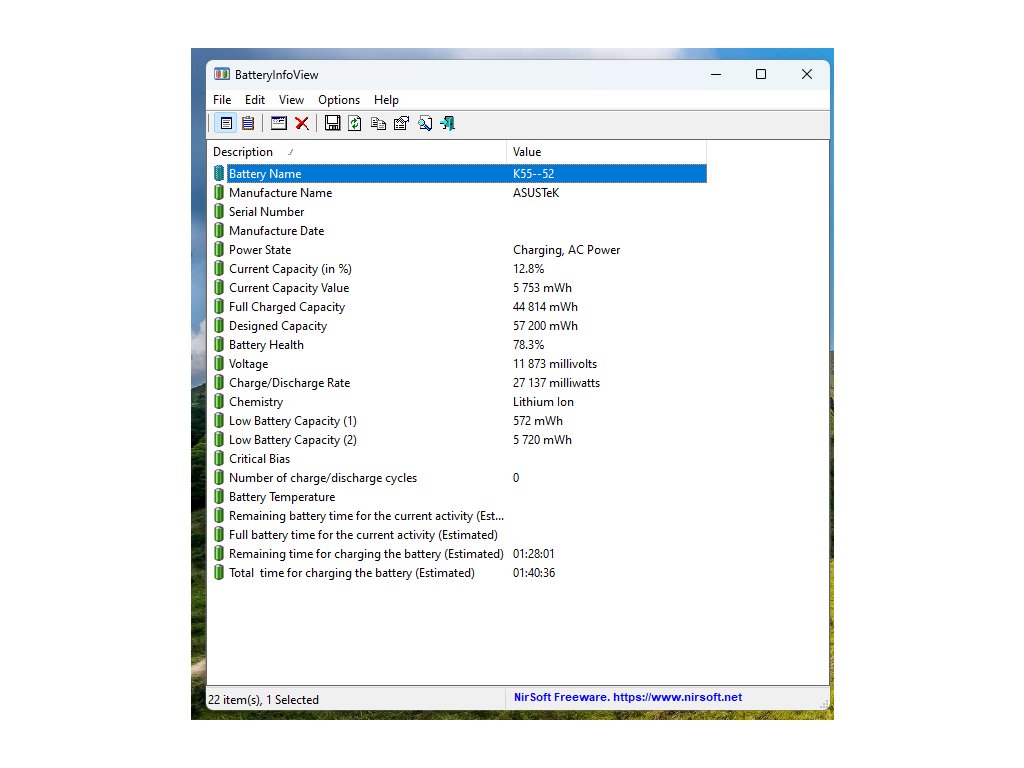Screen dimensions: 1024x768
Task: Click the battery icon beside Battery Health
Action: 219,345
